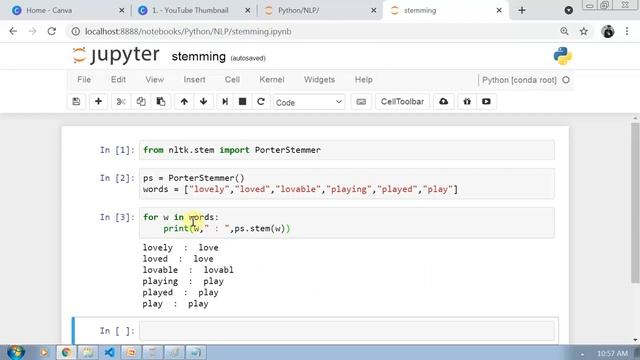Open browser zoom magnifier icon
640x360 pixels.
564,31
